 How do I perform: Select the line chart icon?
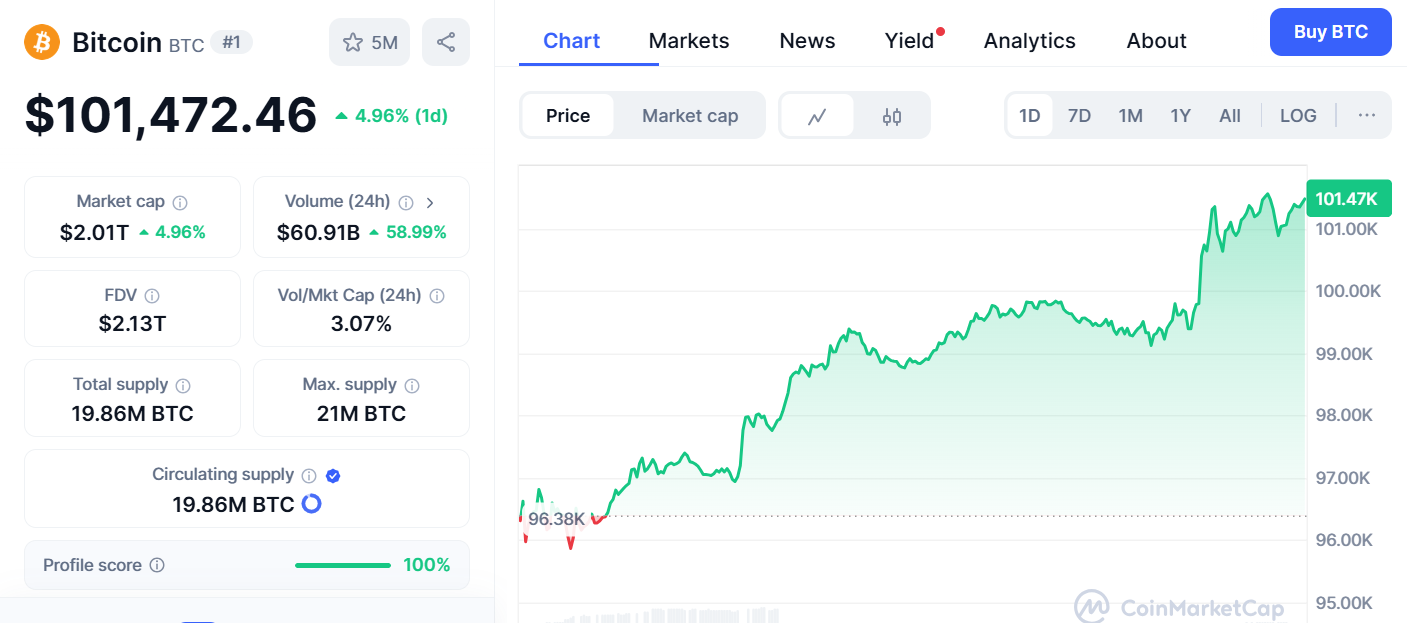tap(817, 116)
